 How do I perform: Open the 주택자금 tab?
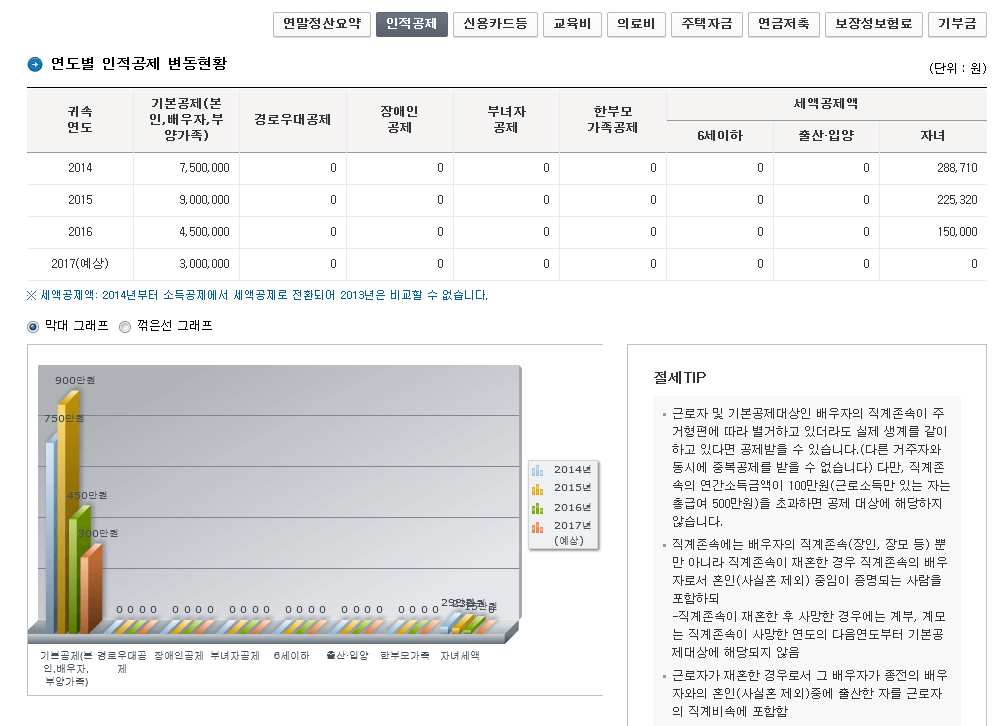tap(707, 24)
